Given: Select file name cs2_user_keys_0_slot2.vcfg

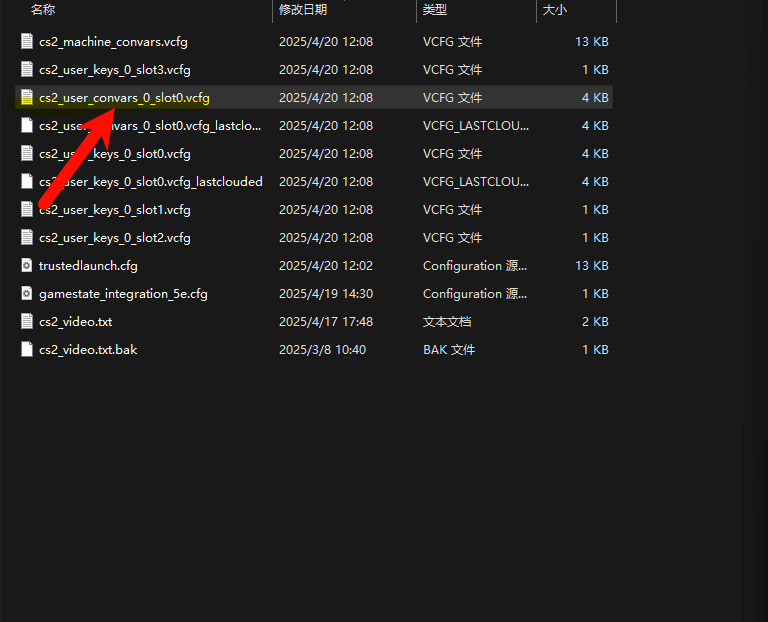Looking at the screenshot, I should point(115,238).
